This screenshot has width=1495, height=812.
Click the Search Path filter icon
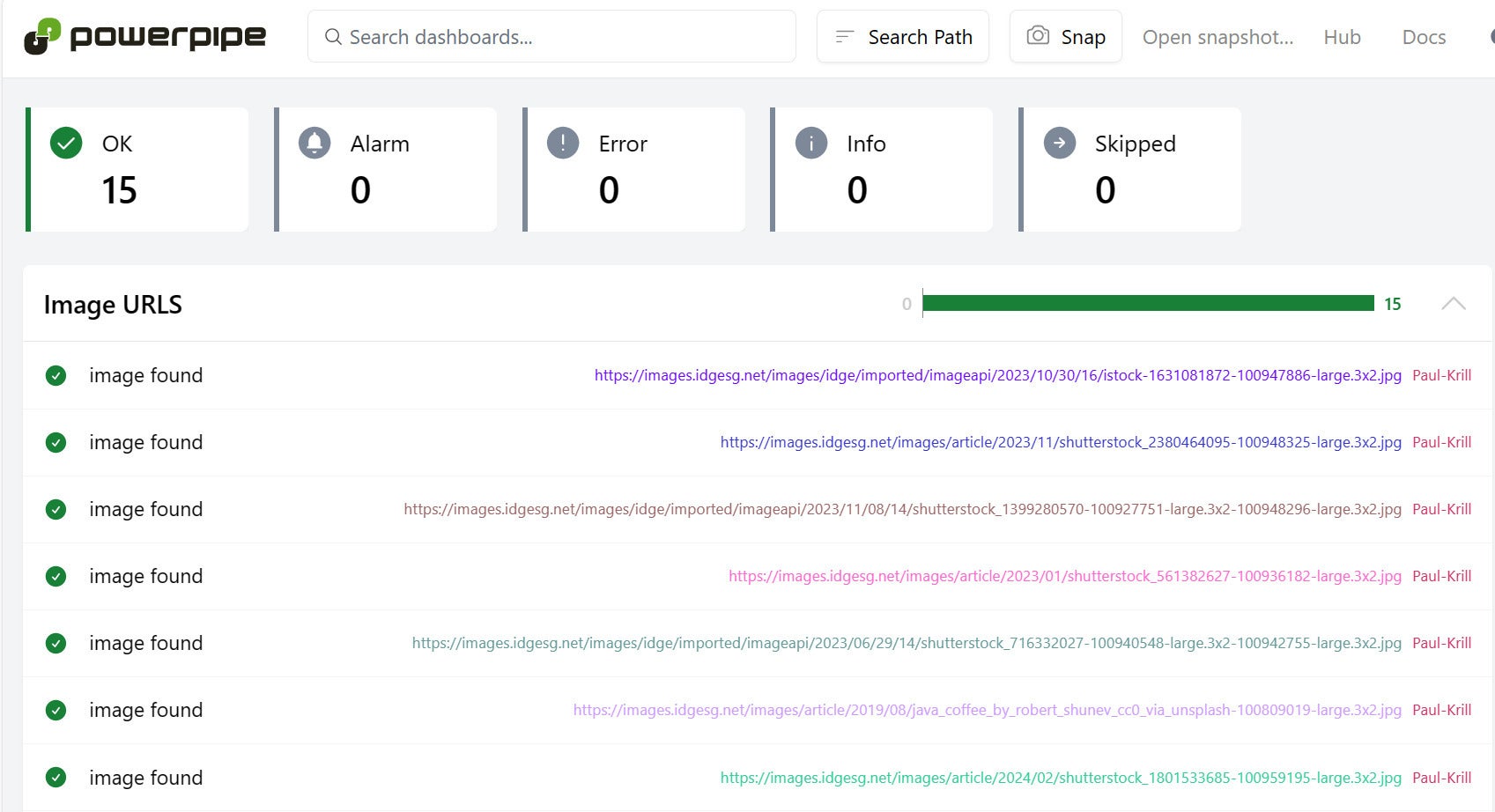tap(844, 37)
